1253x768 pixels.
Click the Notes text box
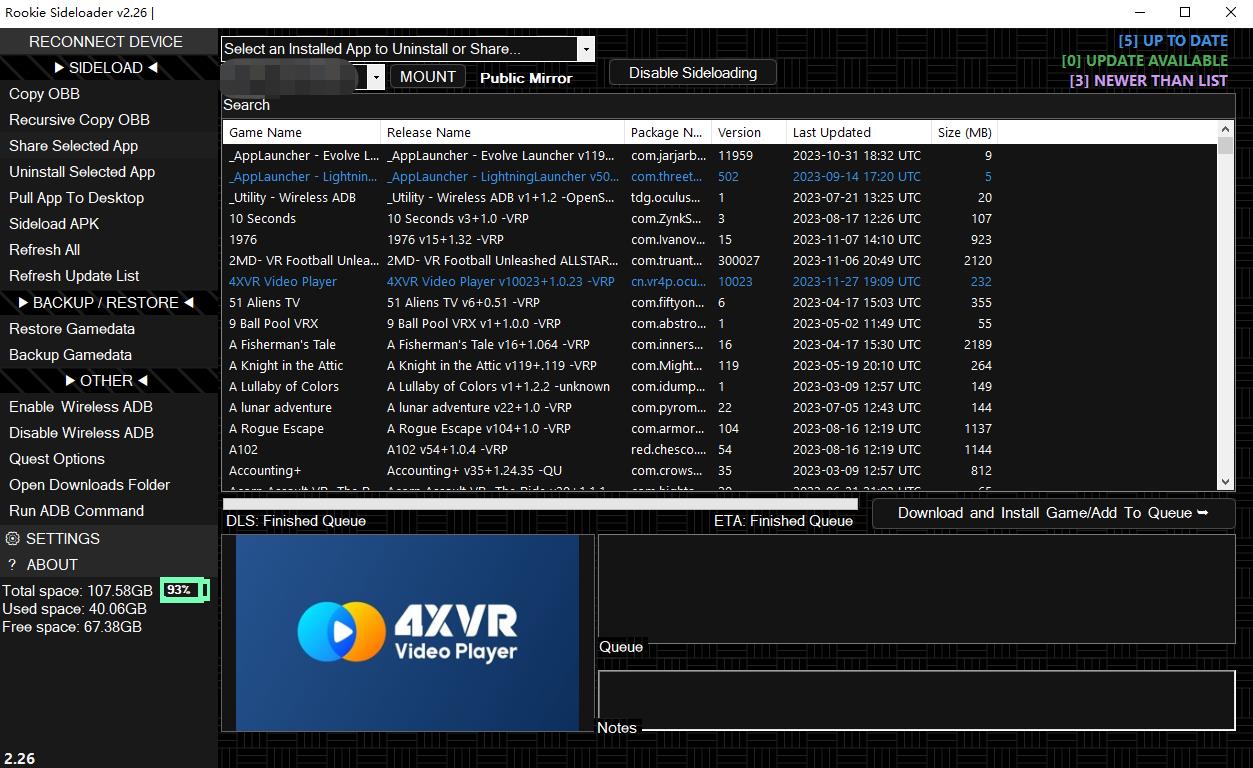point(916,700)
